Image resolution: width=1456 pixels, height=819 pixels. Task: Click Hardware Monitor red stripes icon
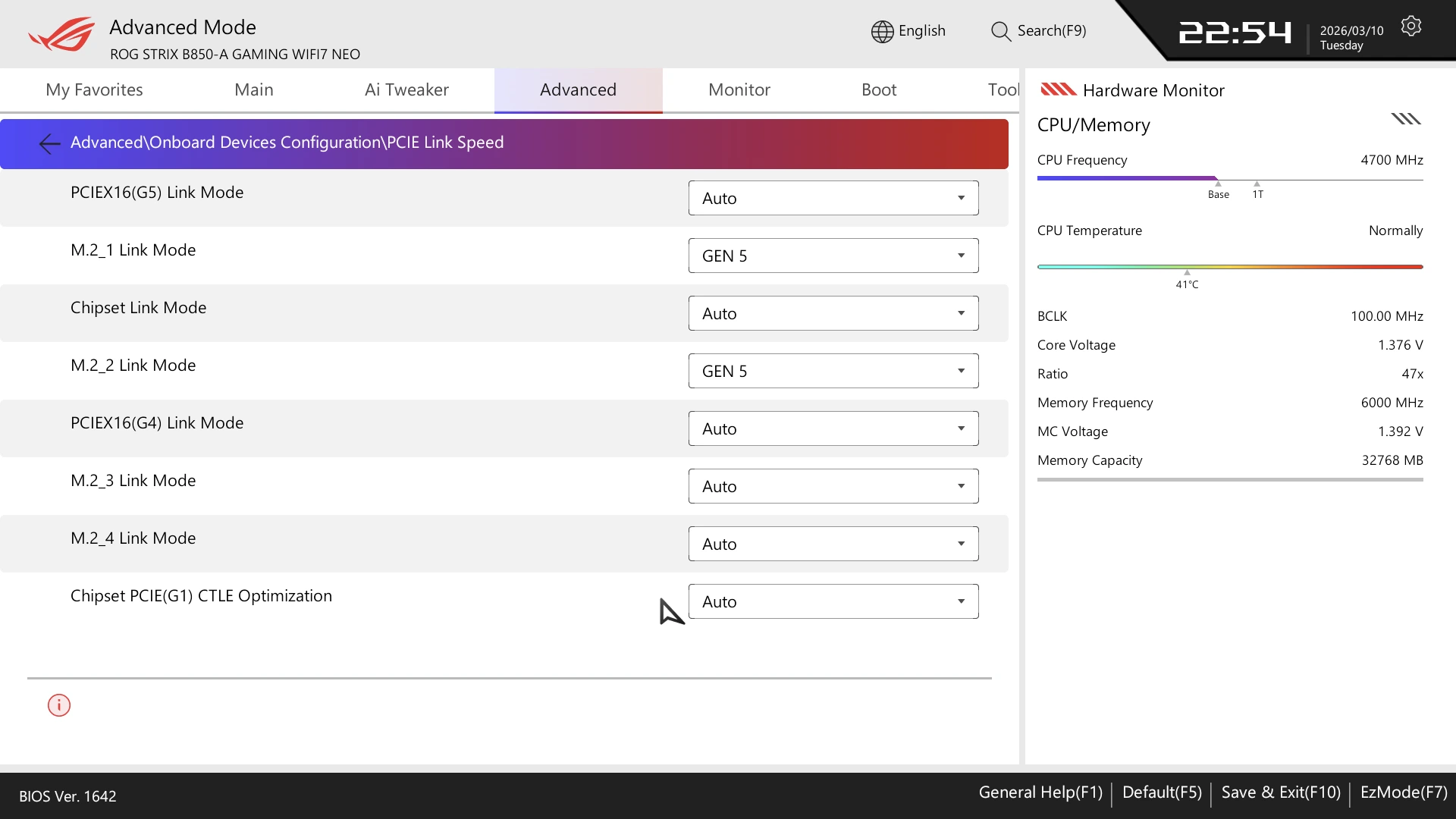point(1058,89)
